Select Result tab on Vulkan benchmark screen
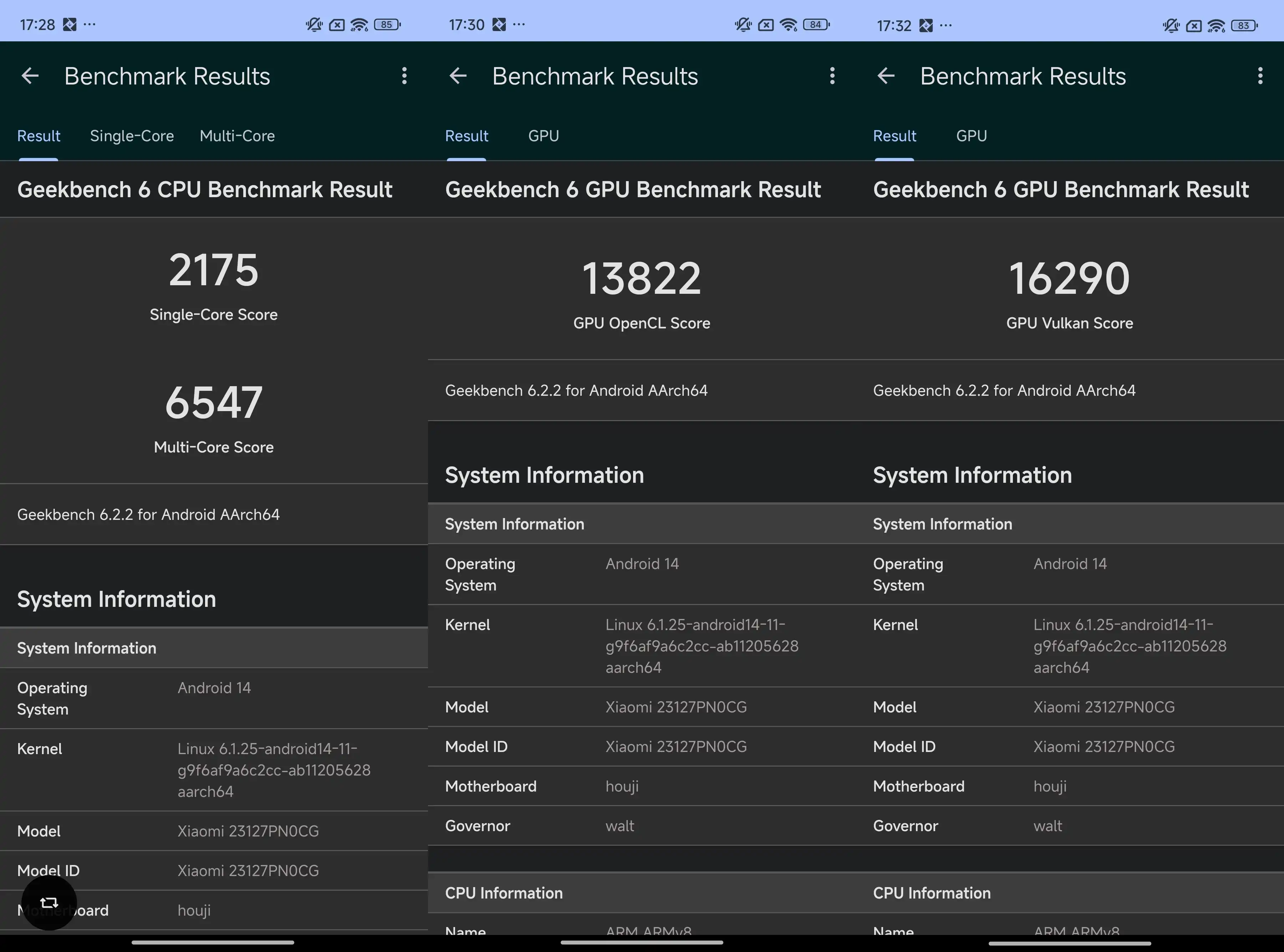Image resolution: width=1284 pixels, height=952 pixels. (895, 136)
